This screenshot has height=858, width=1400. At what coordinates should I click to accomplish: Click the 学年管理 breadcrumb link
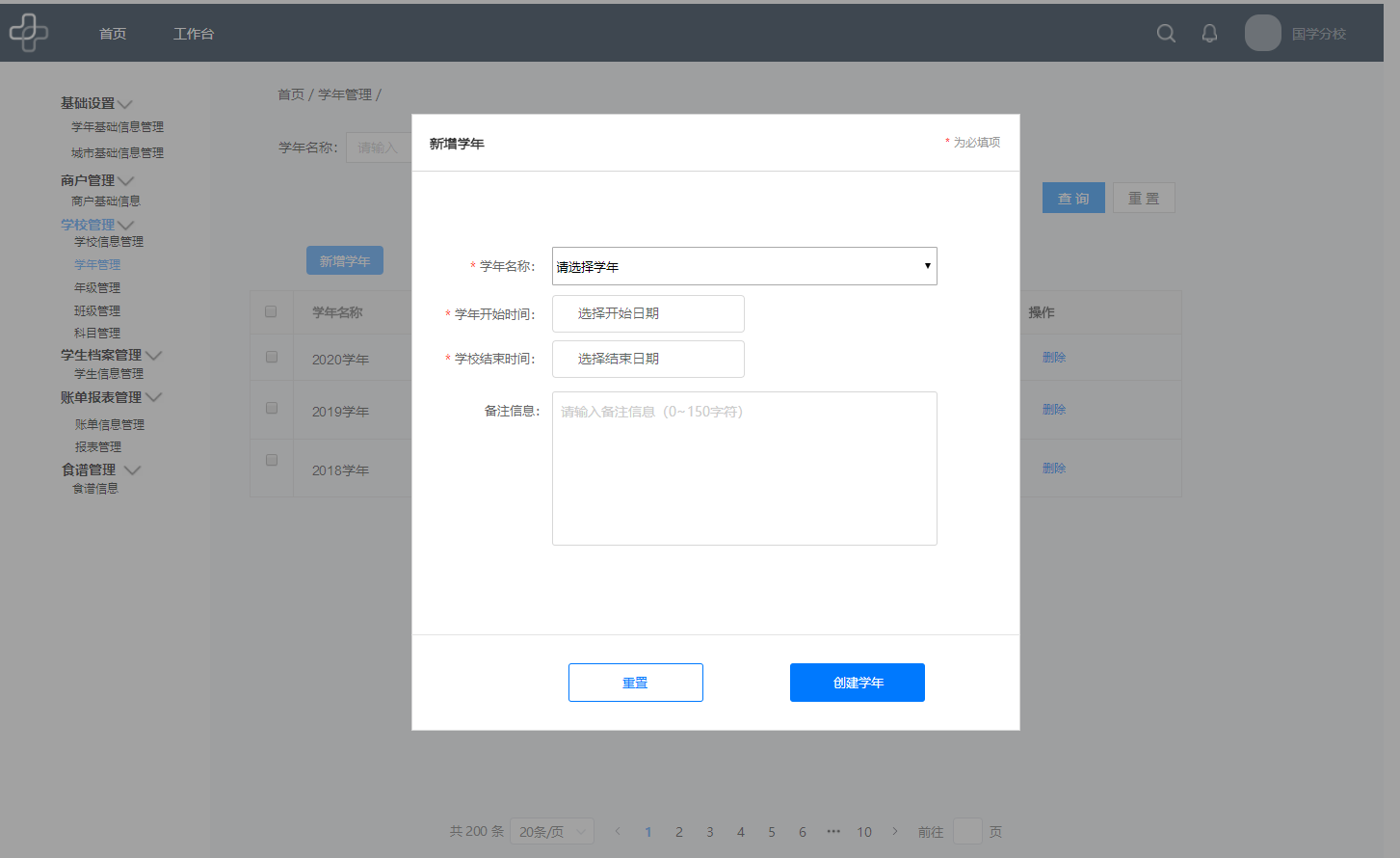[345, 94]
